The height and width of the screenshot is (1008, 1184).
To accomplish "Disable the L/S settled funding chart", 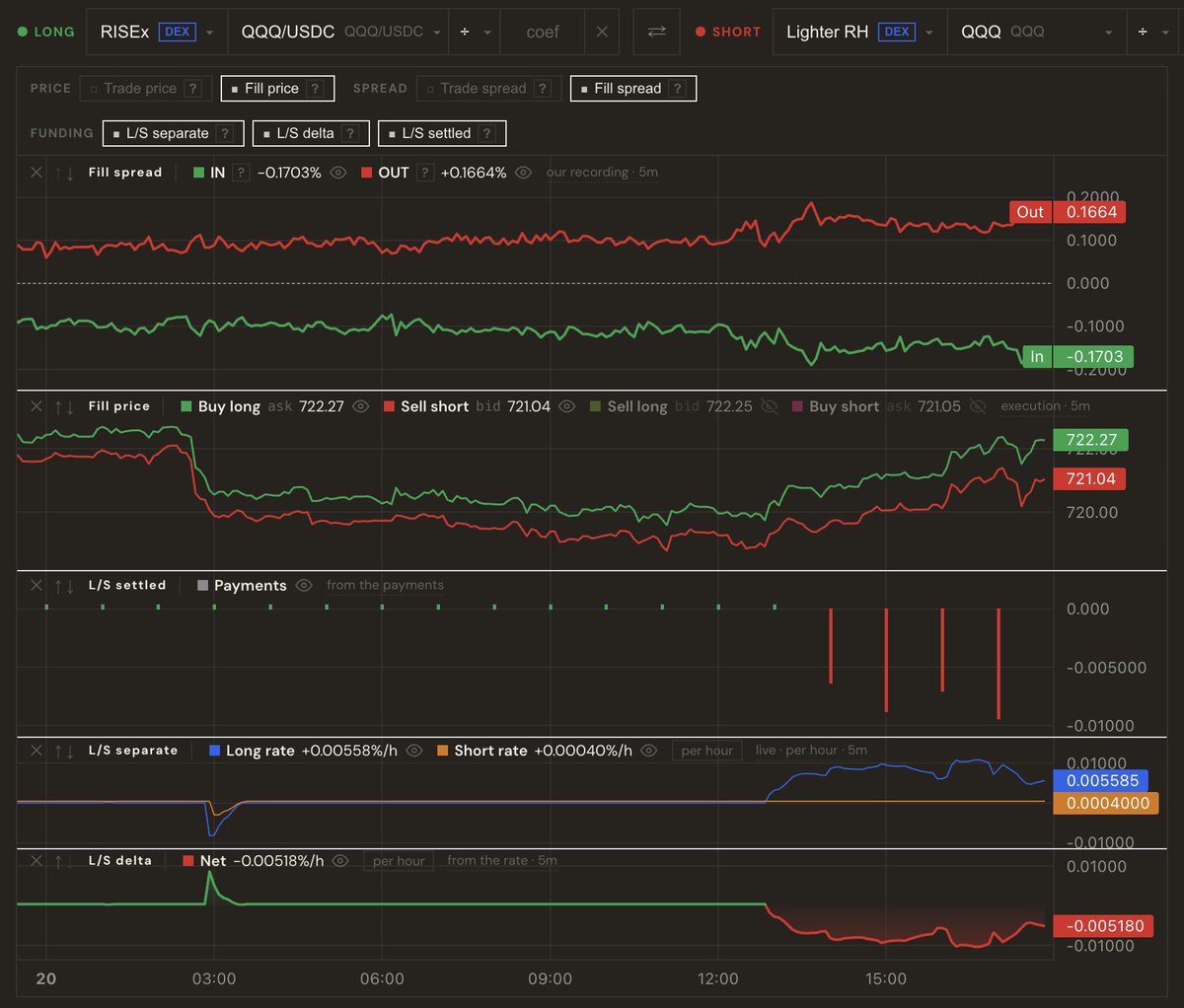I will [x=442, y=133].
